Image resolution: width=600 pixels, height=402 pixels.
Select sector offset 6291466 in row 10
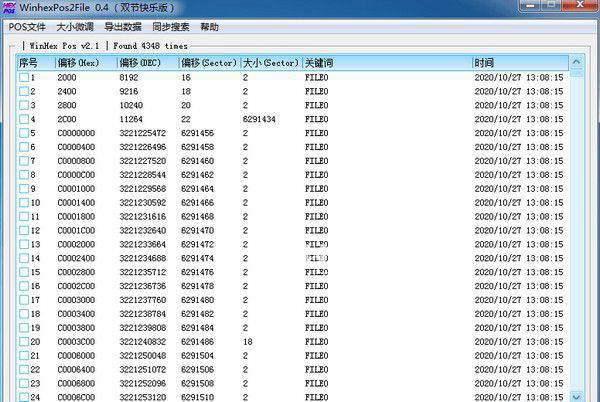coord(197,203)
